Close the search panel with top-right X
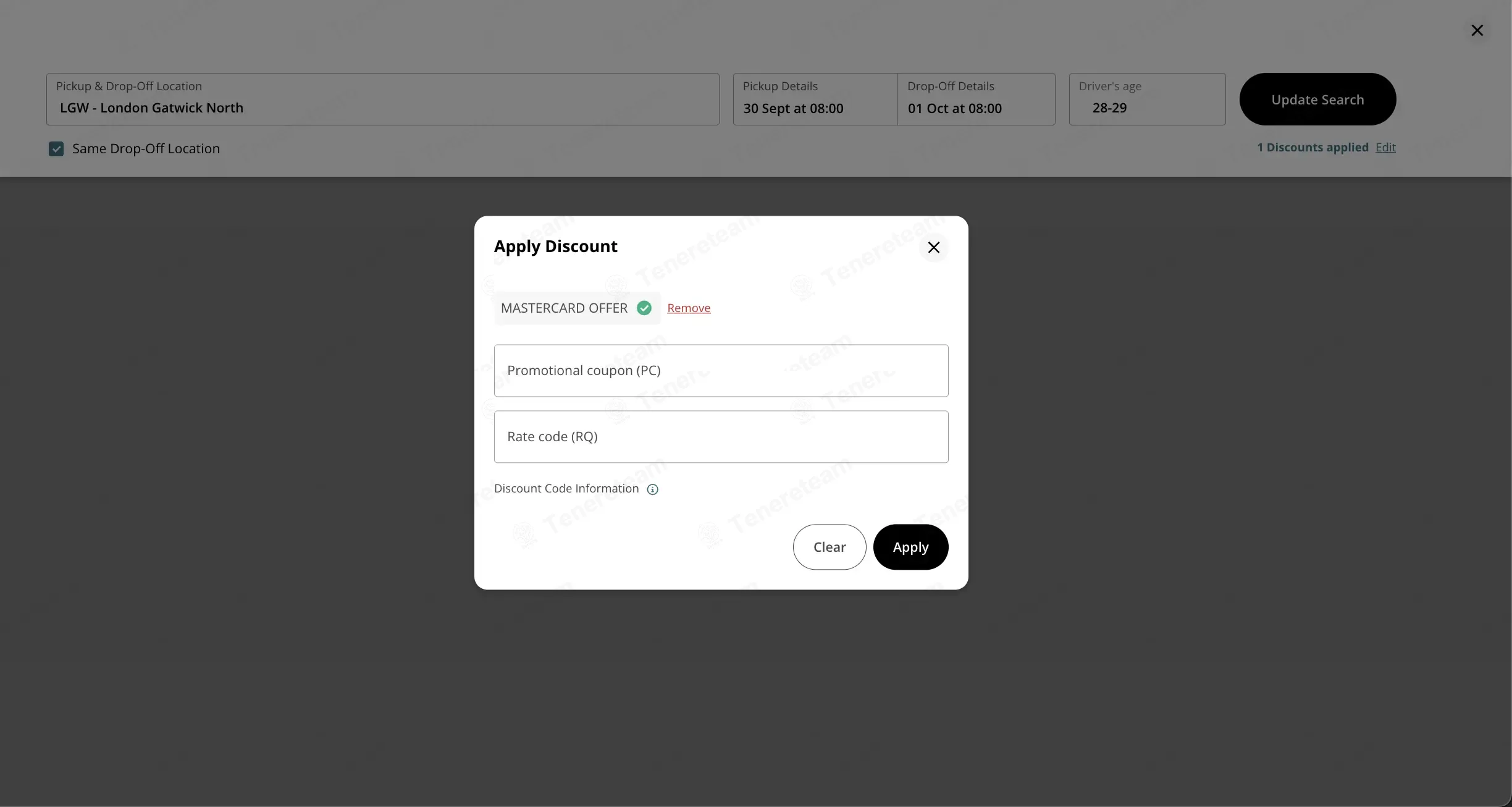 1477,30
